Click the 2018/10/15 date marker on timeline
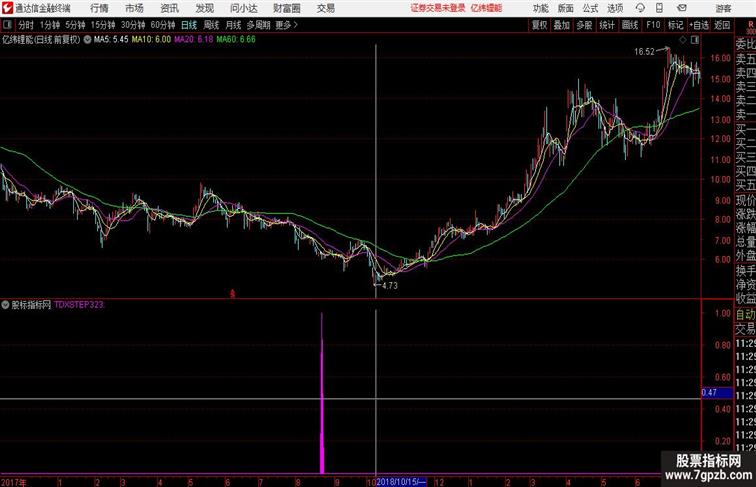This screenshot has width=756, height=487. (x=401, y=482)
